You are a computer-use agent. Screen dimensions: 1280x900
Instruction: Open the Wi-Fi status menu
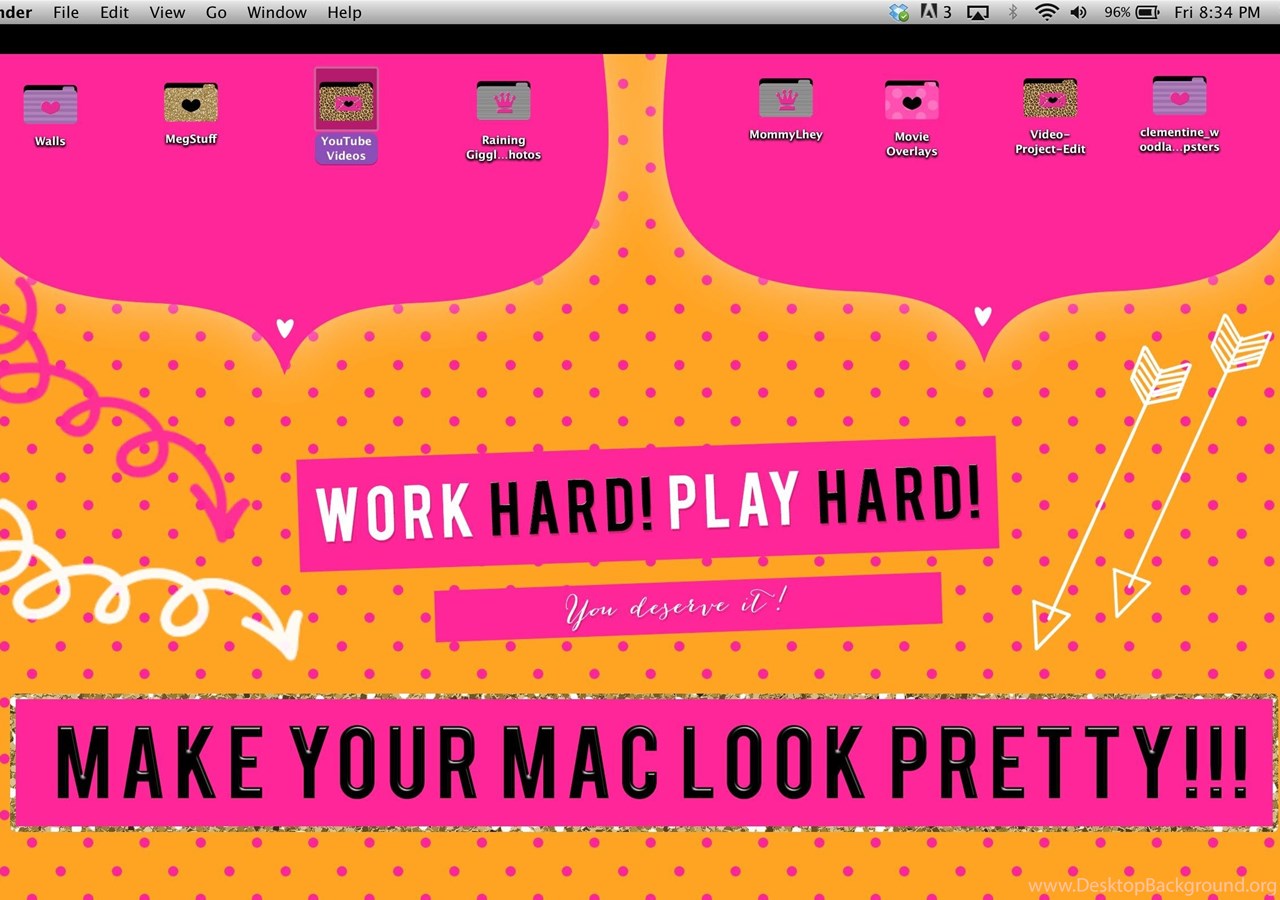1046,12
